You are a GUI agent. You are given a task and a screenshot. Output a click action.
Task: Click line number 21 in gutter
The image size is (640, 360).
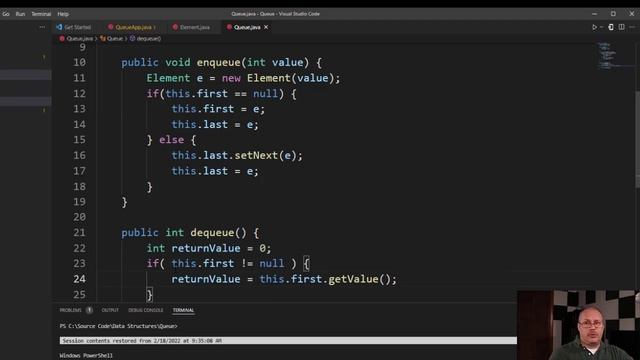point(79,233)
